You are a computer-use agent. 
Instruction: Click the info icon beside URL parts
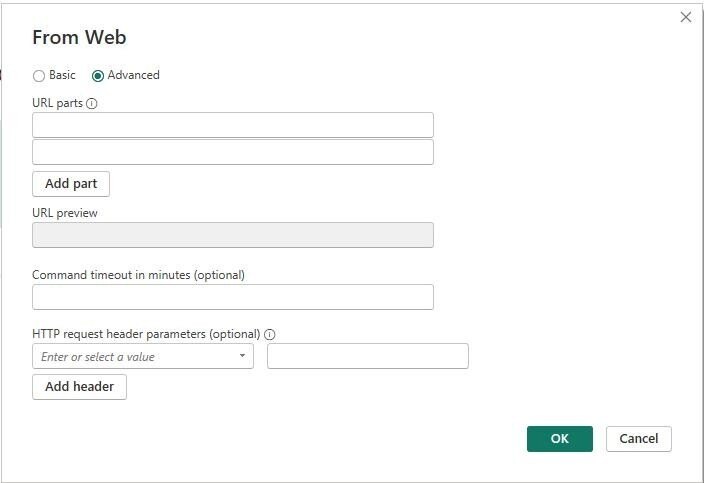click(92, 104)
